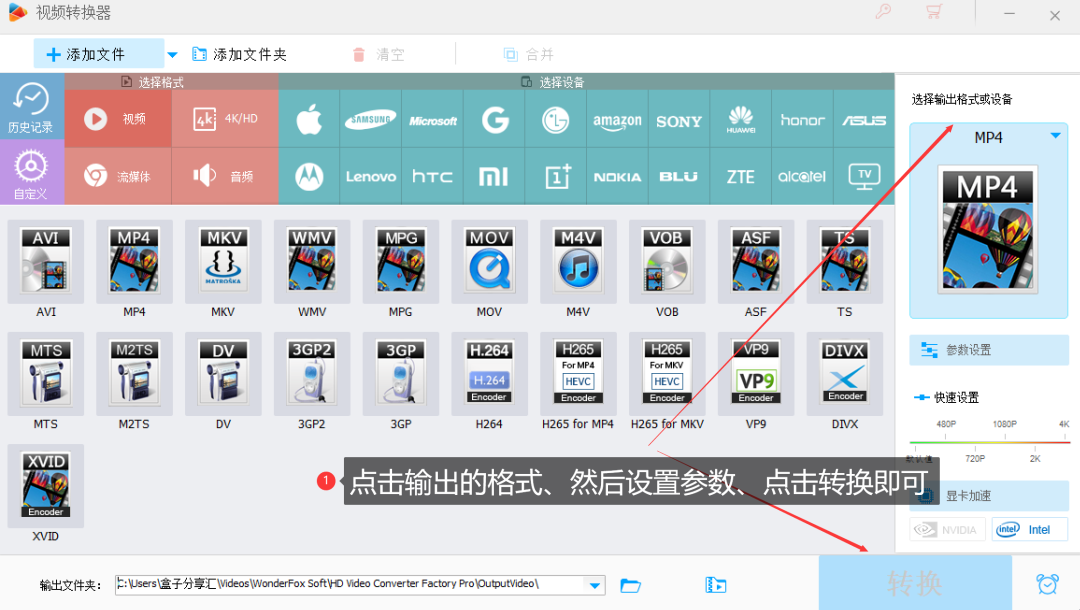Open the alarm clock scheduler icon
This screenshot has height=610, width=1080.
pyautogui.click(x=1047, y=584)
